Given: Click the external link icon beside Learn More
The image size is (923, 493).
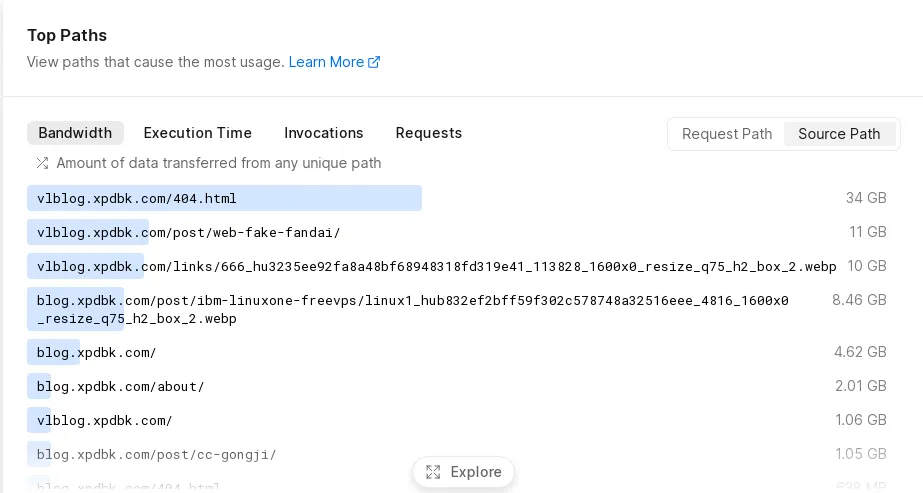Looking at the screenshot, I should [x=374, y=62].
